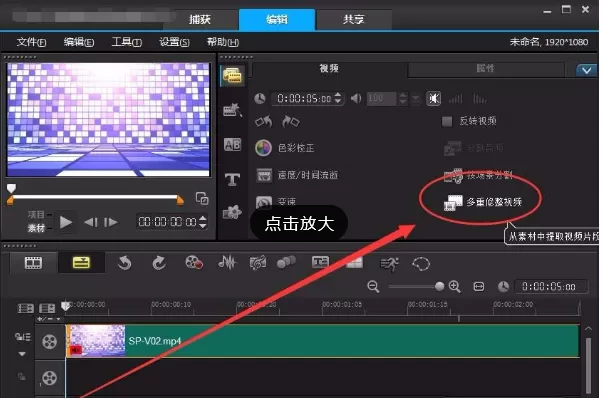
Task: Open the 变速 variable speed option
Action: 276,201
